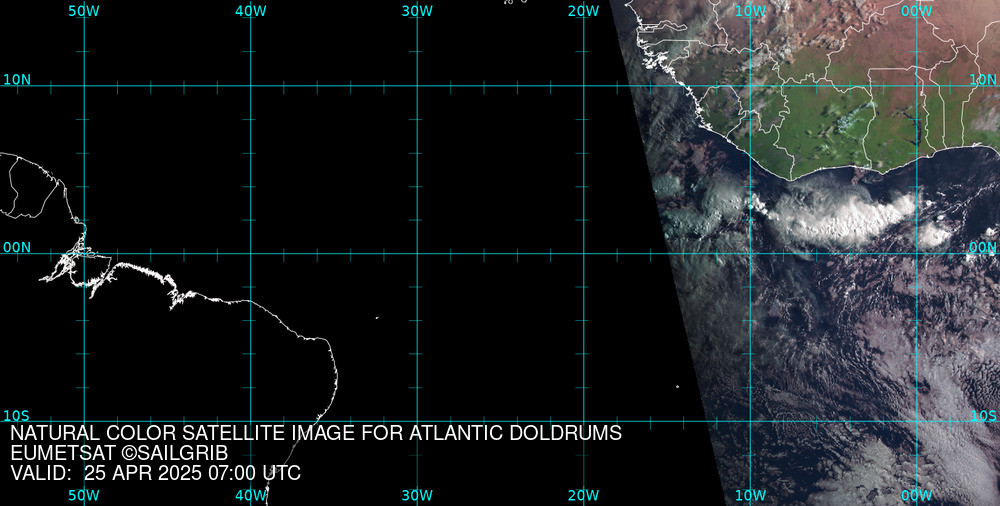Click the 00W longitude label along the top edge
This screenshot has width=1000, height=506.
917,11
